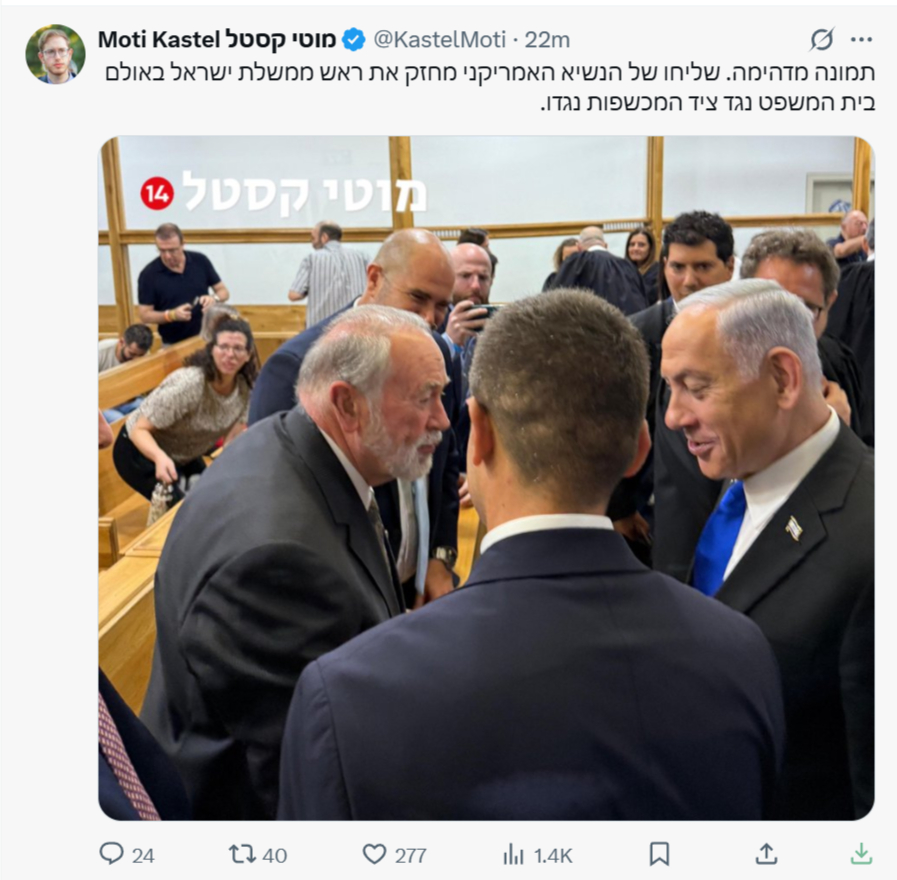Screen dimensions: 897x880
Task: Open the courtroom photo in full view
Action: pos(486,478)
